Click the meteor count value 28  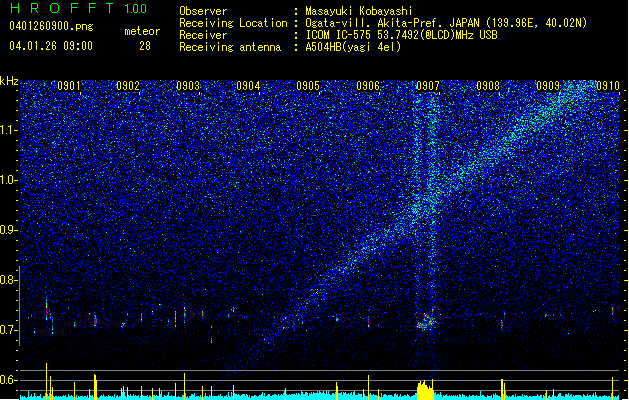[145, 46]
